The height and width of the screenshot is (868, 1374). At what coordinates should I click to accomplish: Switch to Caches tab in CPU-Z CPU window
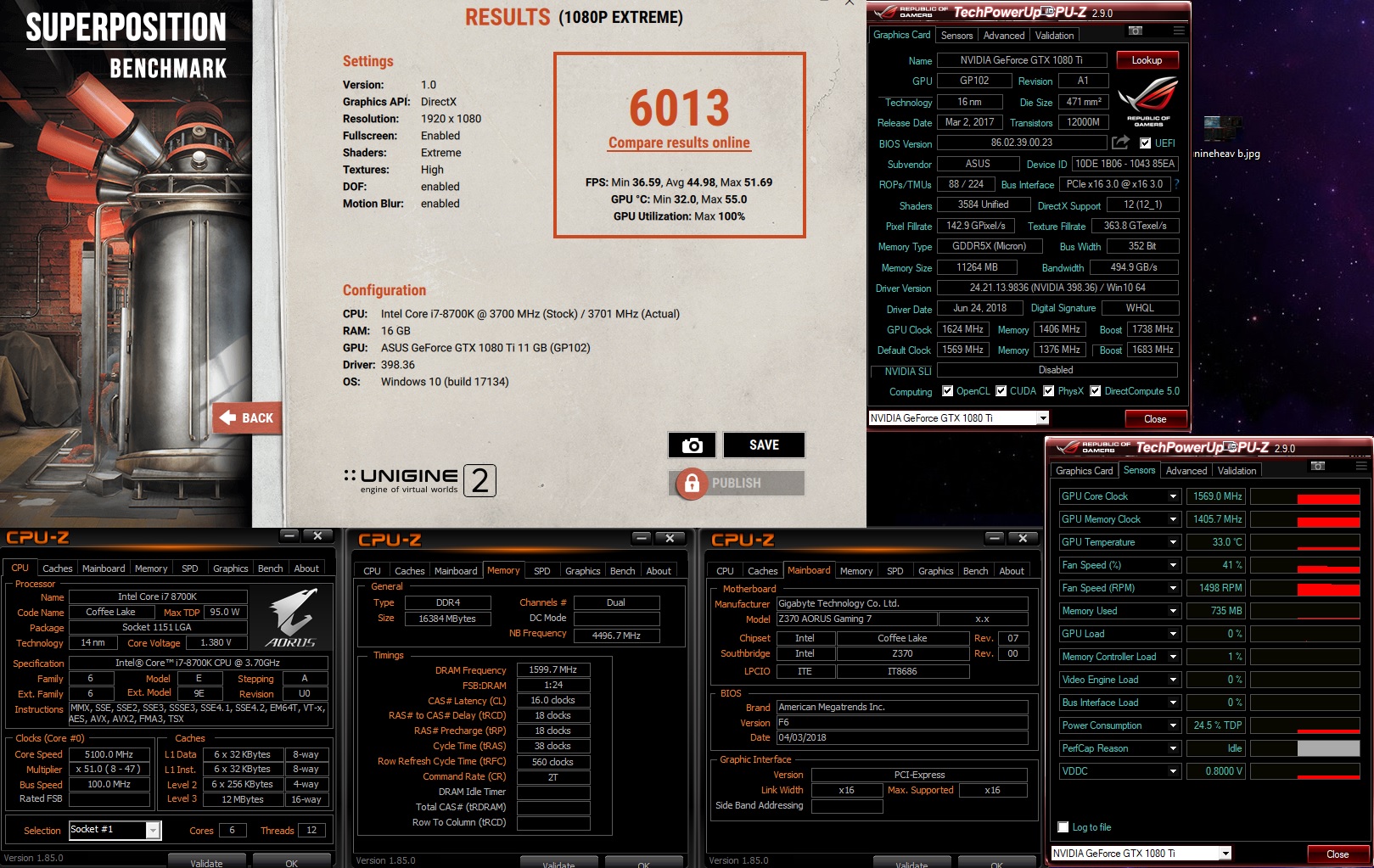click(57, 568)
